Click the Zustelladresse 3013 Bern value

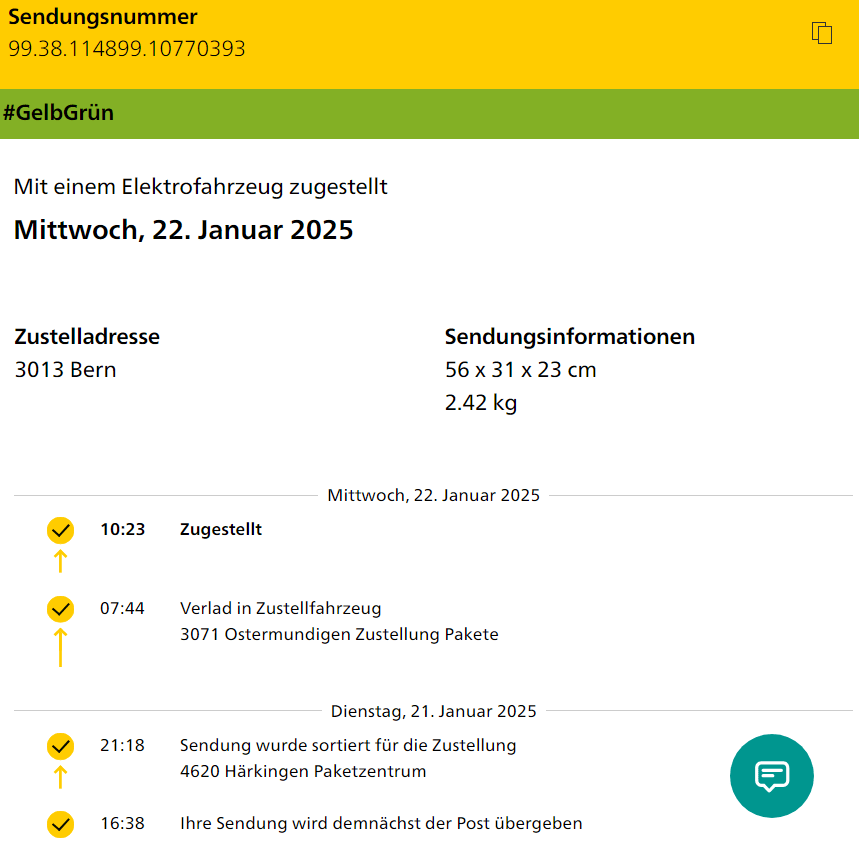tap(65, 370)
